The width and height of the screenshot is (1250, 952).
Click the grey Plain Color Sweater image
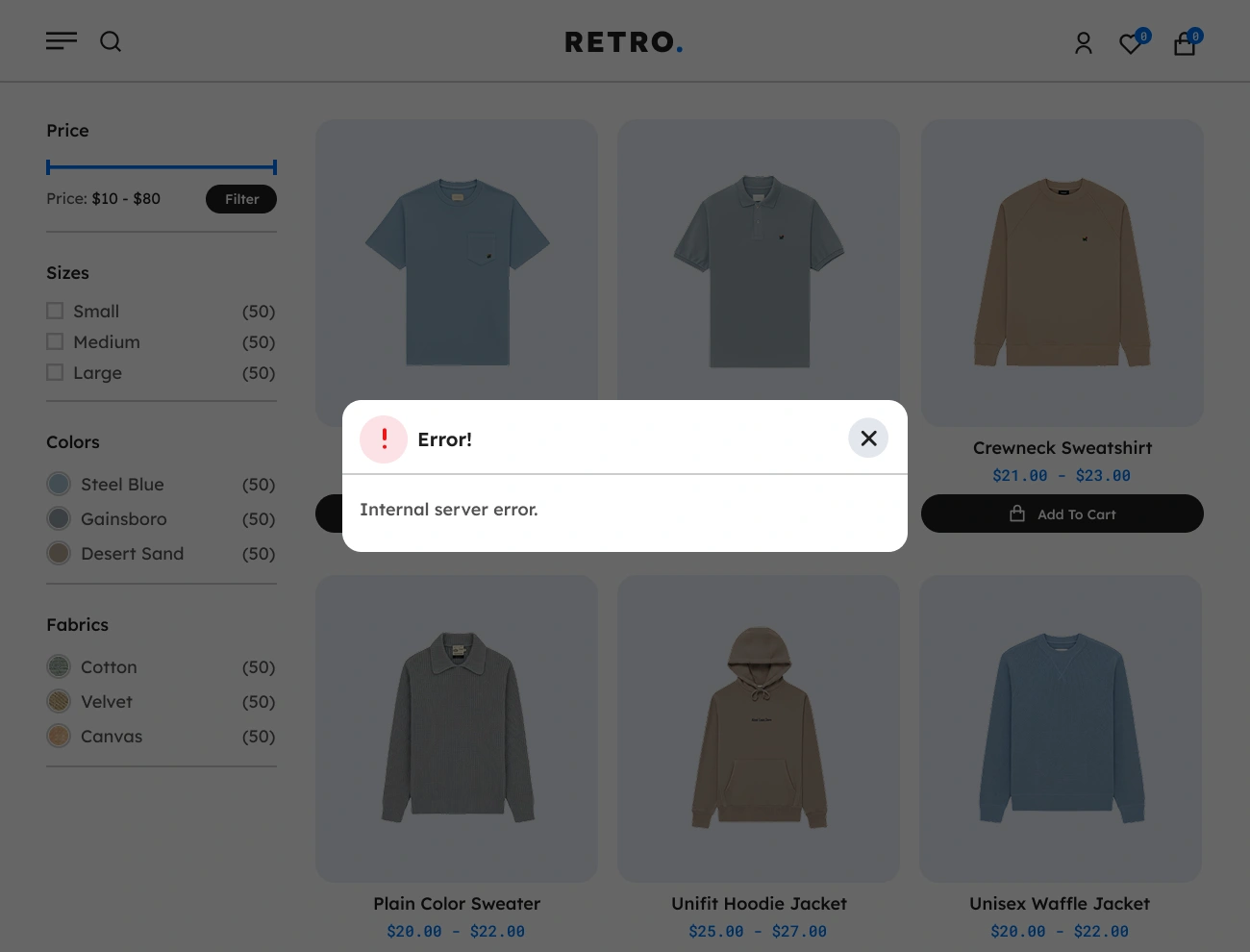[458, 727]
